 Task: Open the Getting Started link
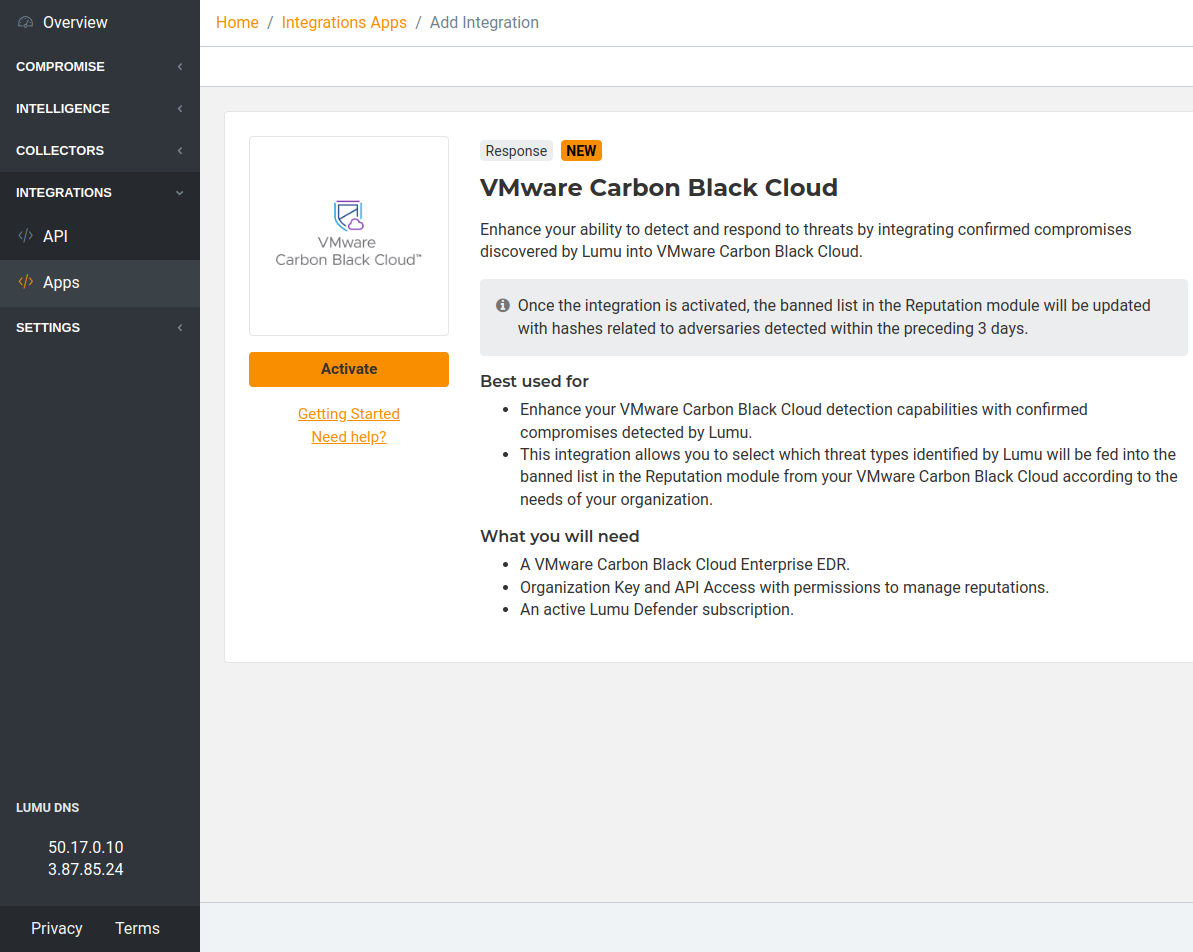[x=348, y=414]
